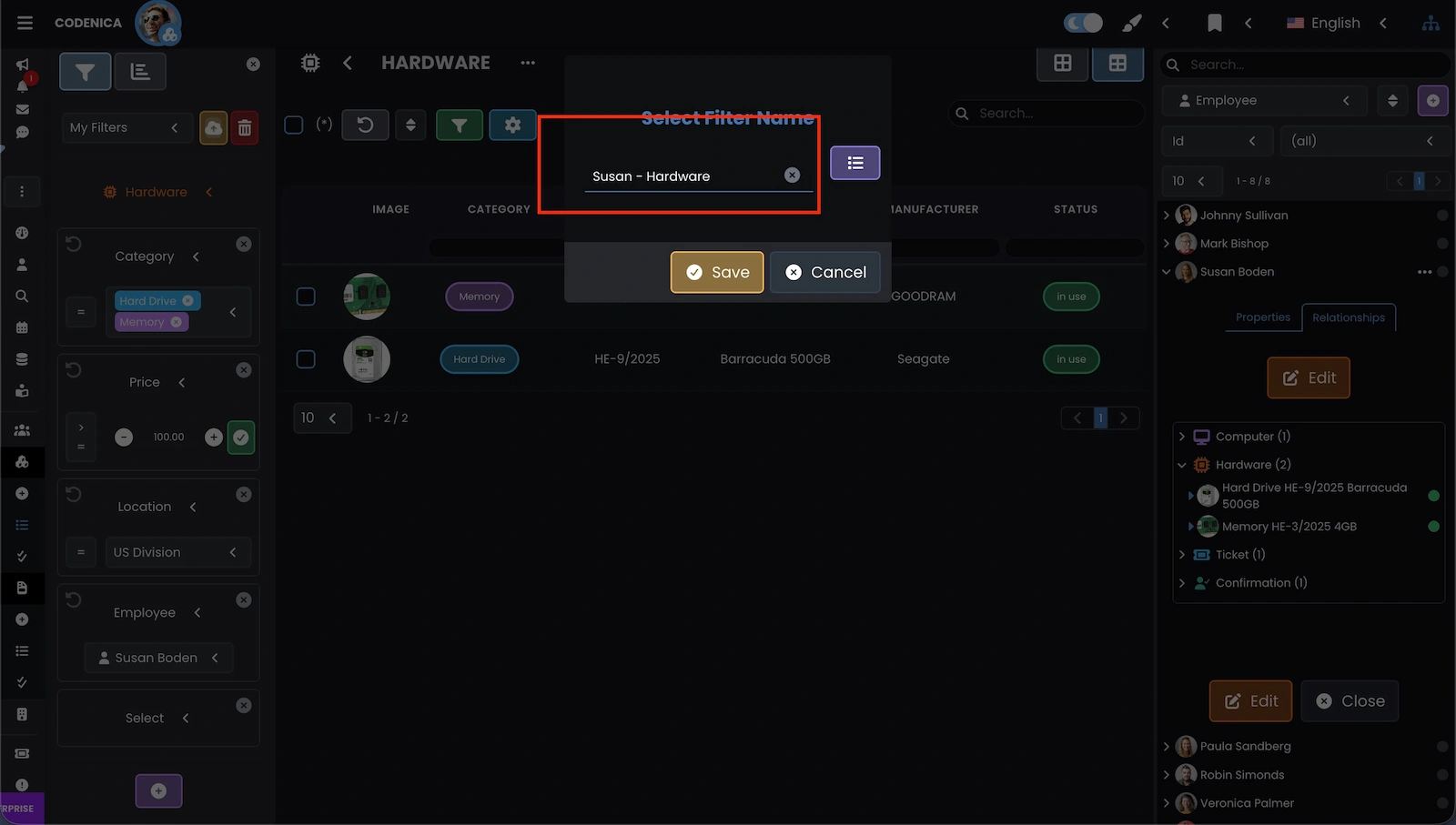Switch to the Relationships tab
The width and height of the screenshot is (1456, 825).
[1349, 317]
